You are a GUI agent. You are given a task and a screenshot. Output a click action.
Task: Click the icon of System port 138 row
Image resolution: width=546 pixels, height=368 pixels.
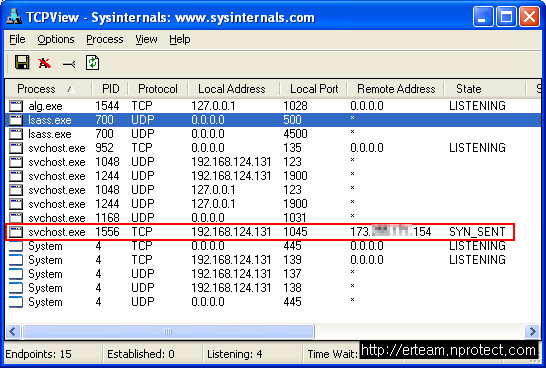16,288
